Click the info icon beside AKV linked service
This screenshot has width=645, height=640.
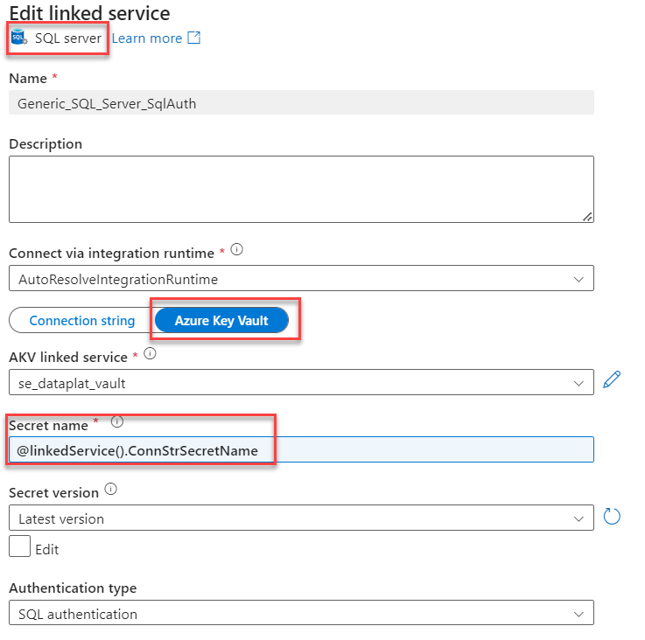[150, 354]
